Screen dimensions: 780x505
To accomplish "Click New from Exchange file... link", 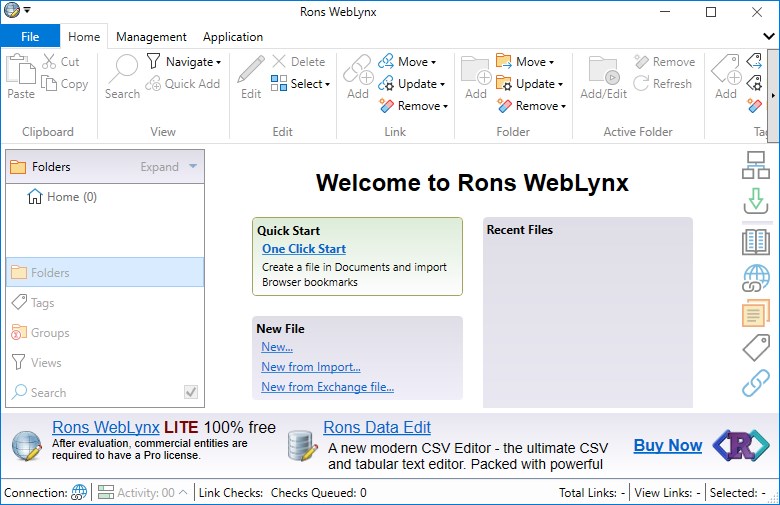I will coord(328,387).
